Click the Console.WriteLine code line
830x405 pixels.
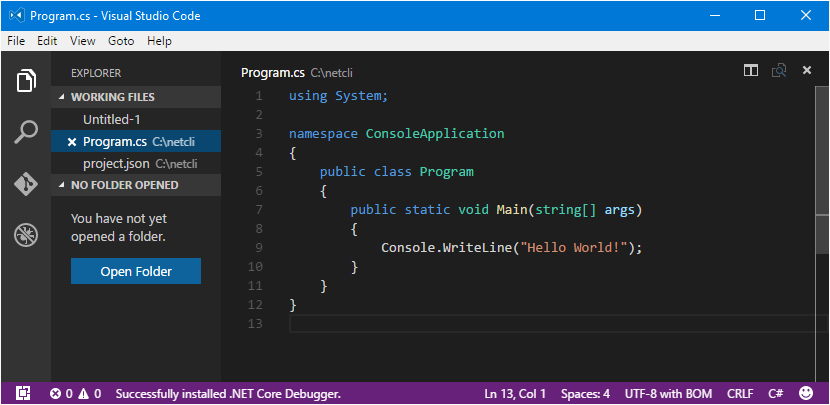511,248
